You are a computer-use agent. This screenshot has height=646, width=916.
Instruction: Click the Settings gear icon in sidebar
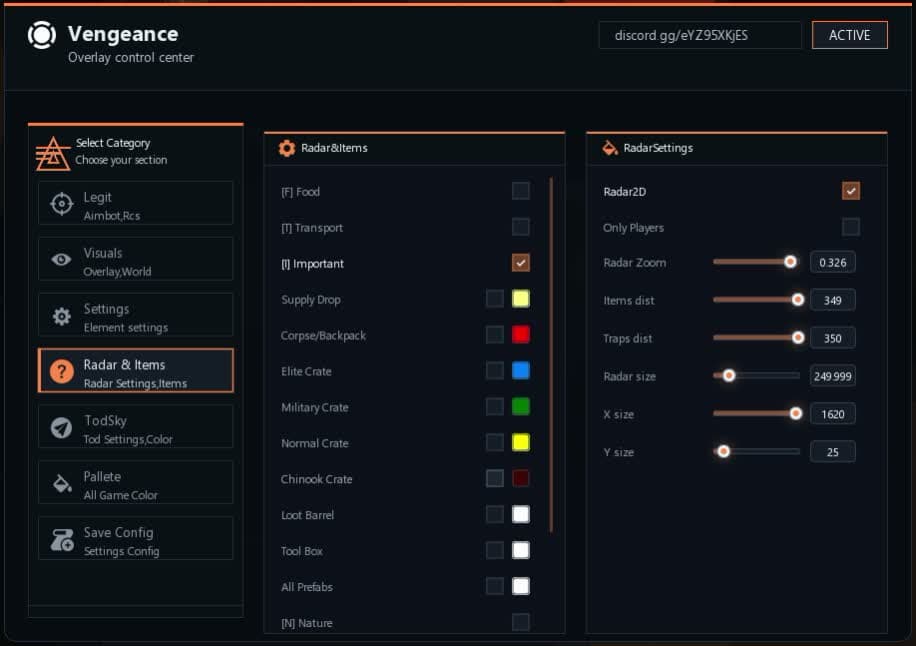[x=61, y=316]
